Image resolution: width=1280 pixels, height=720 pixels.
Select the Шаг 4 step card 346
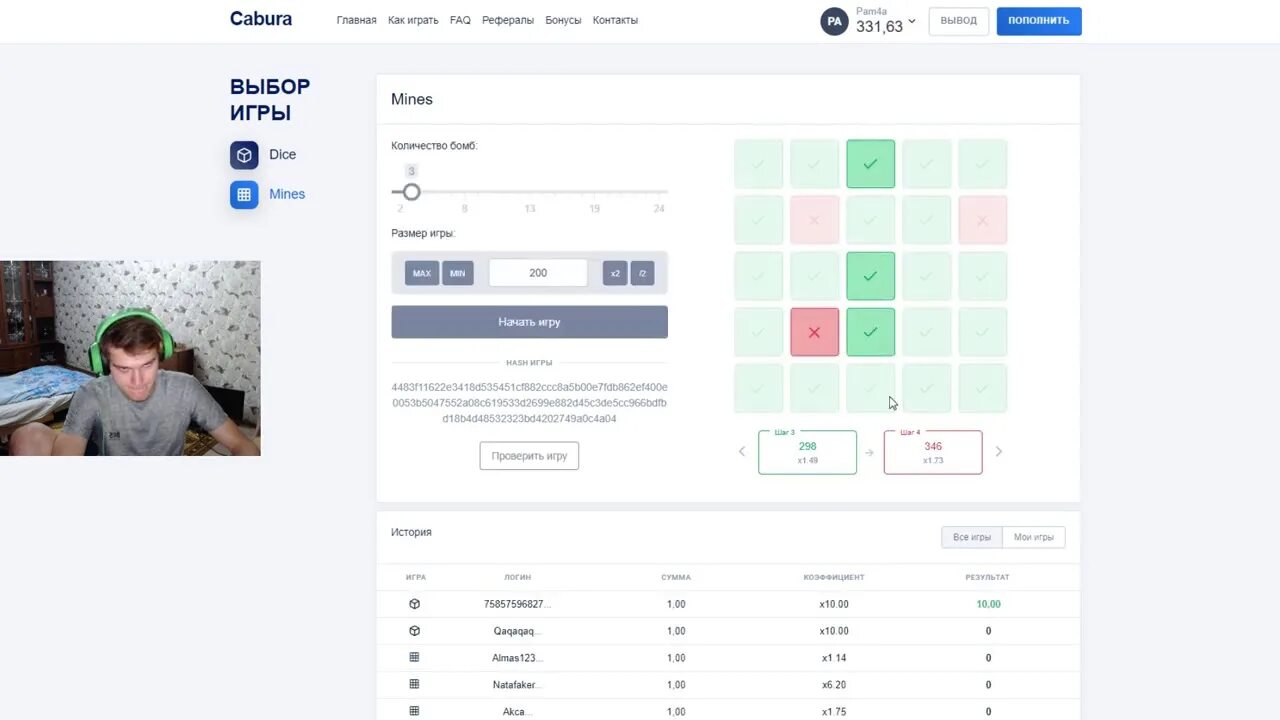[933, 452]
